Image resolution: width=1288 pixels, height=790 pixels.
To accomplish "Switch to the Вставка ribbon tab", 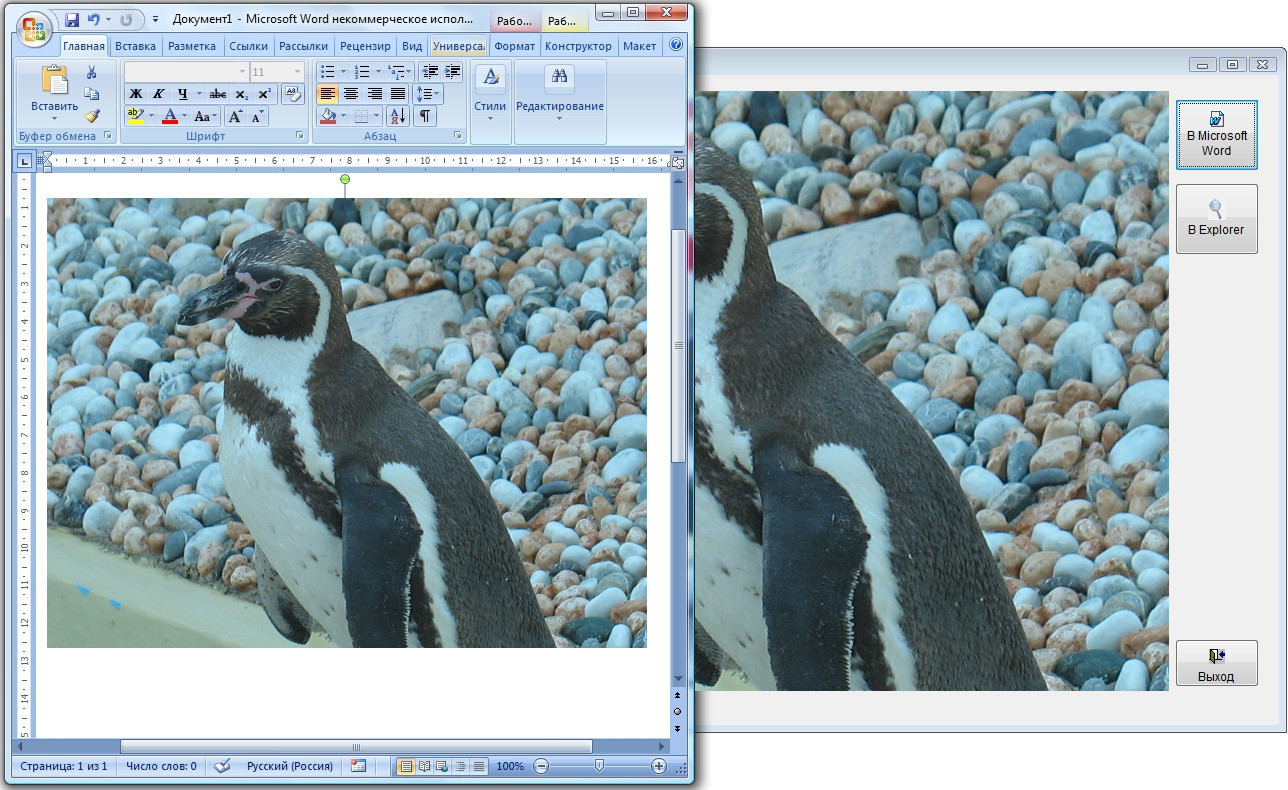I will tap(135, 46).
